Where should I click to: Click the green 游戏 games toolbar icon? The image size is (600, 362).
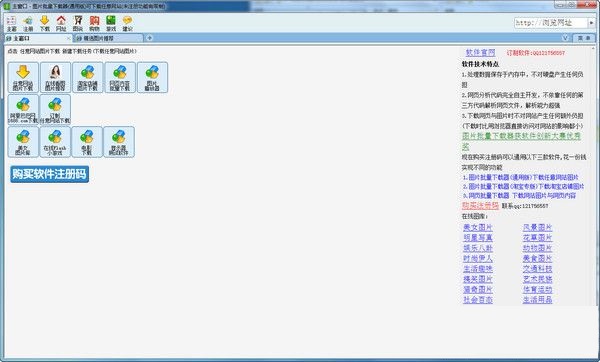(111, 24)
